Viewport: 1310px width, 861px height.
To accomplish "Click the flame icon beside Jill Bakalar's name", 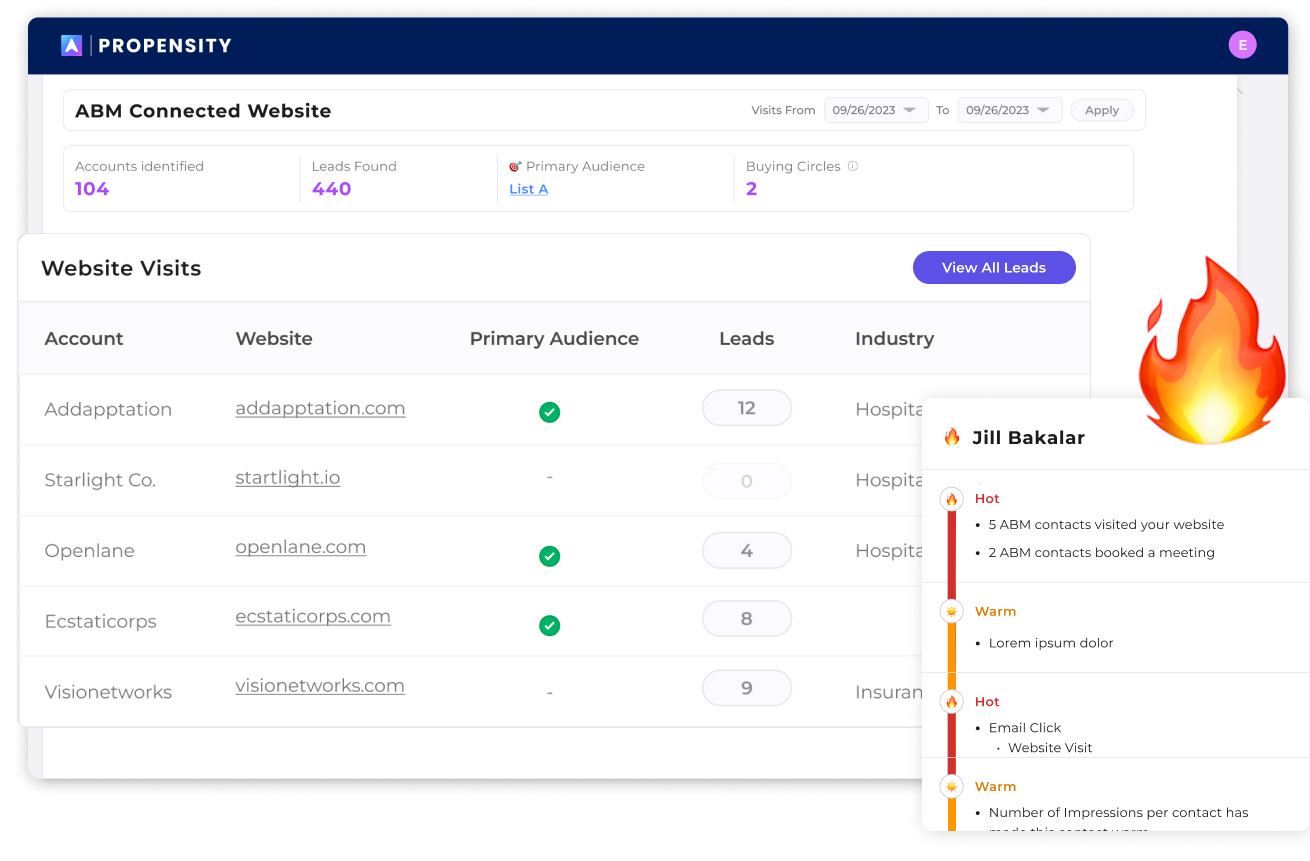I will (951, 436).
